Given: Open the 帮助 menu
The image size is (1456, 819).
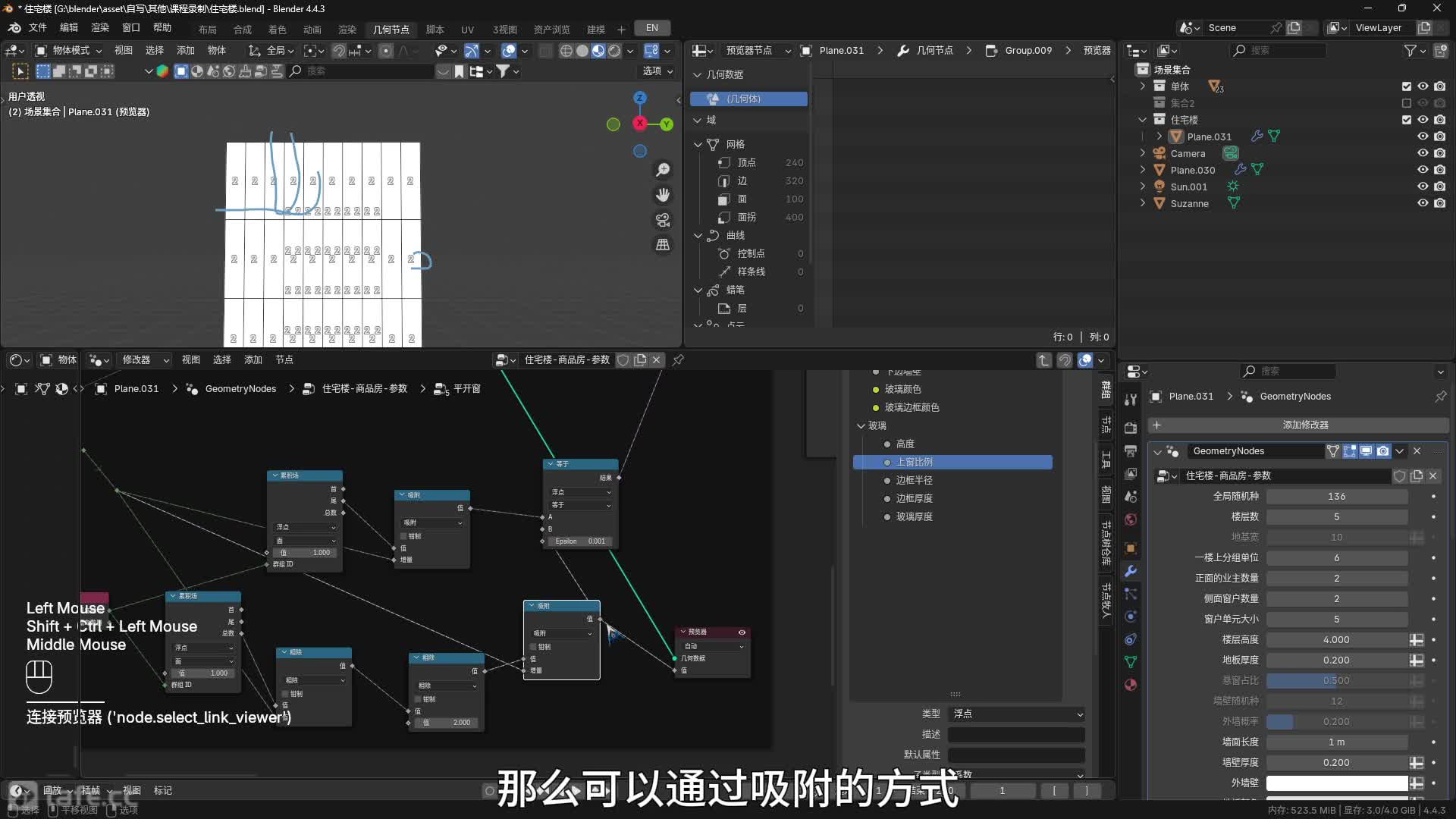Looking at the screenshot, I should [162, 28].
